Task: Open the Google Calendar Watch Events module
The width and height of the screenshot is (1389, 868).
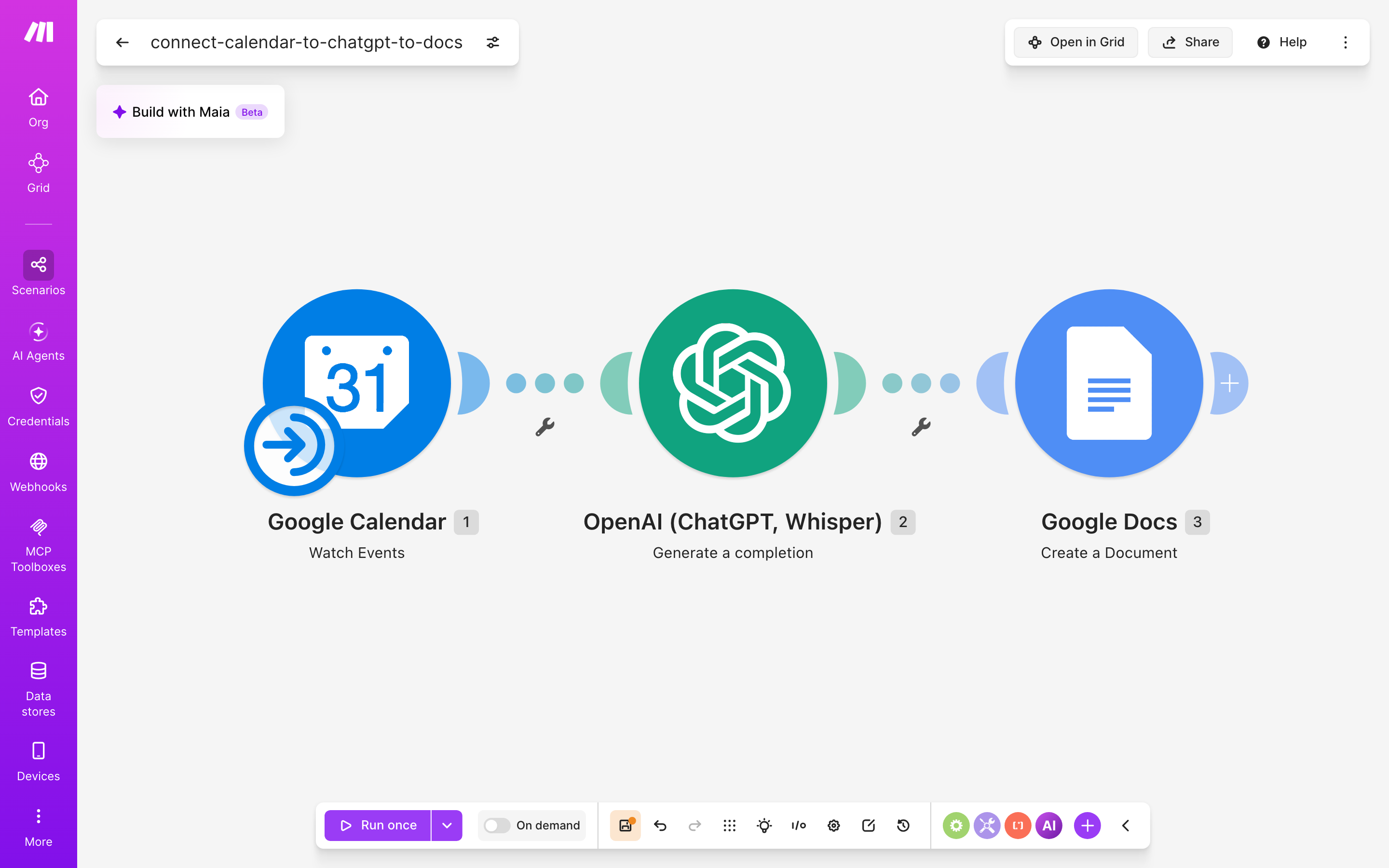Action: [x=357, y=383]
